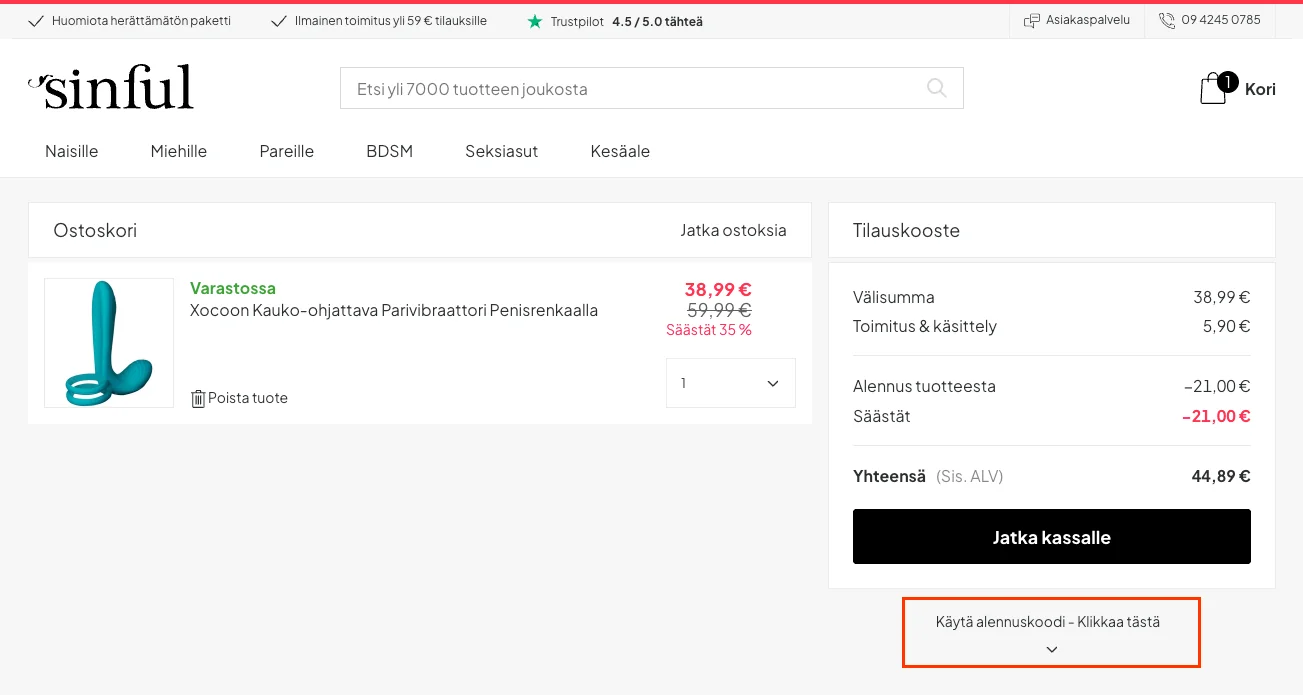Click Trustpilot 4.5 / 5.0 tähteä text
This screenshot has height=695, width=1303.
tap(627, 21)
